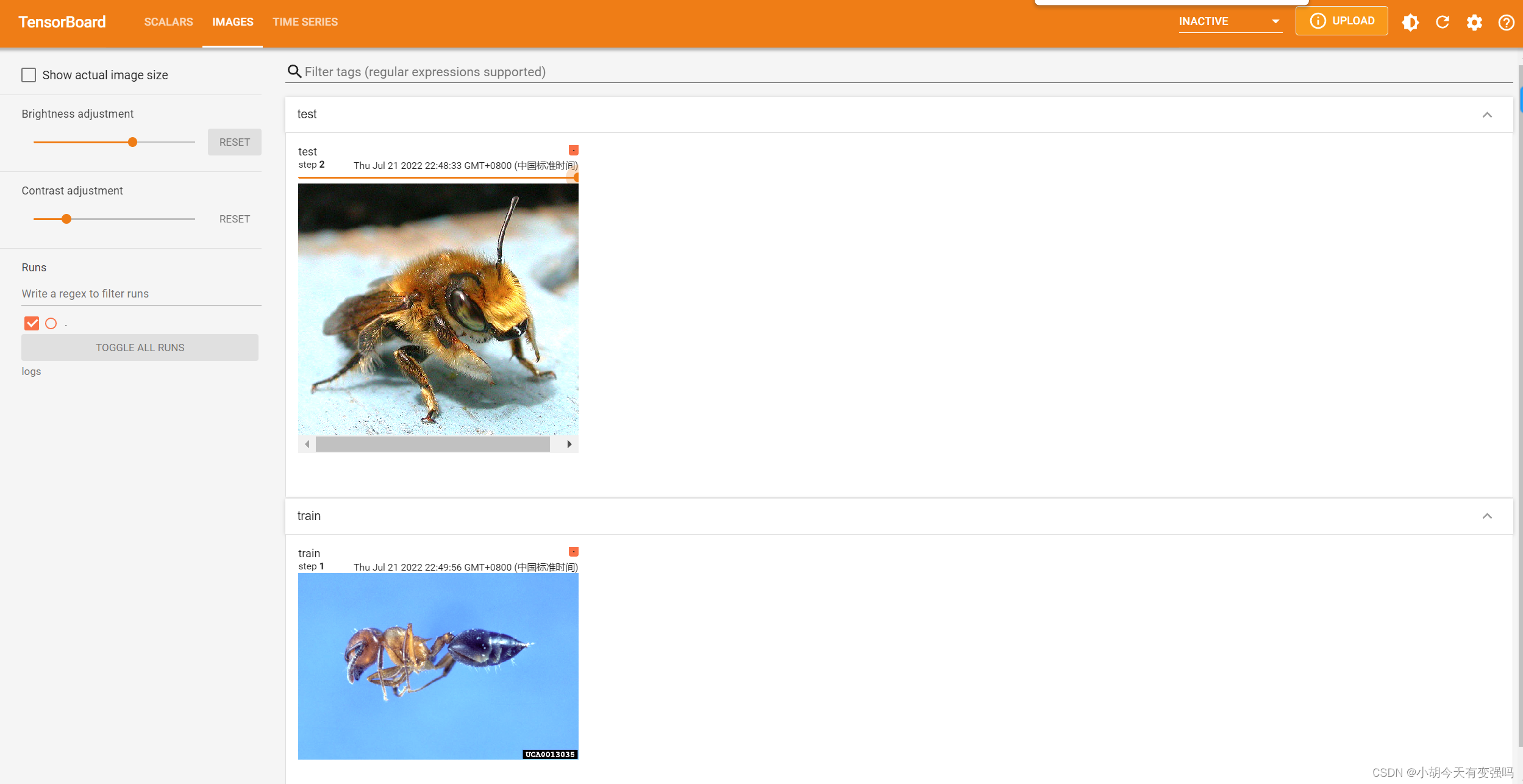Click the orange run marker on train card
Image resolution: width=1523 pixels, height=784 pixels.
click(x=573, y=552)
